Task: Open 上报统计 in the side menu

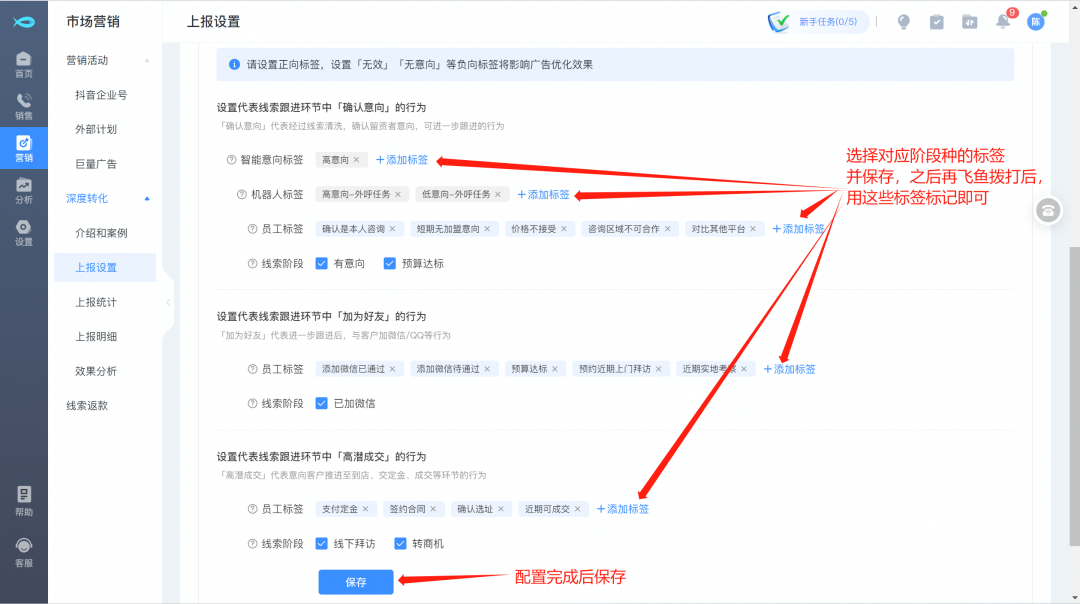Action: click(x=96, y=302)
